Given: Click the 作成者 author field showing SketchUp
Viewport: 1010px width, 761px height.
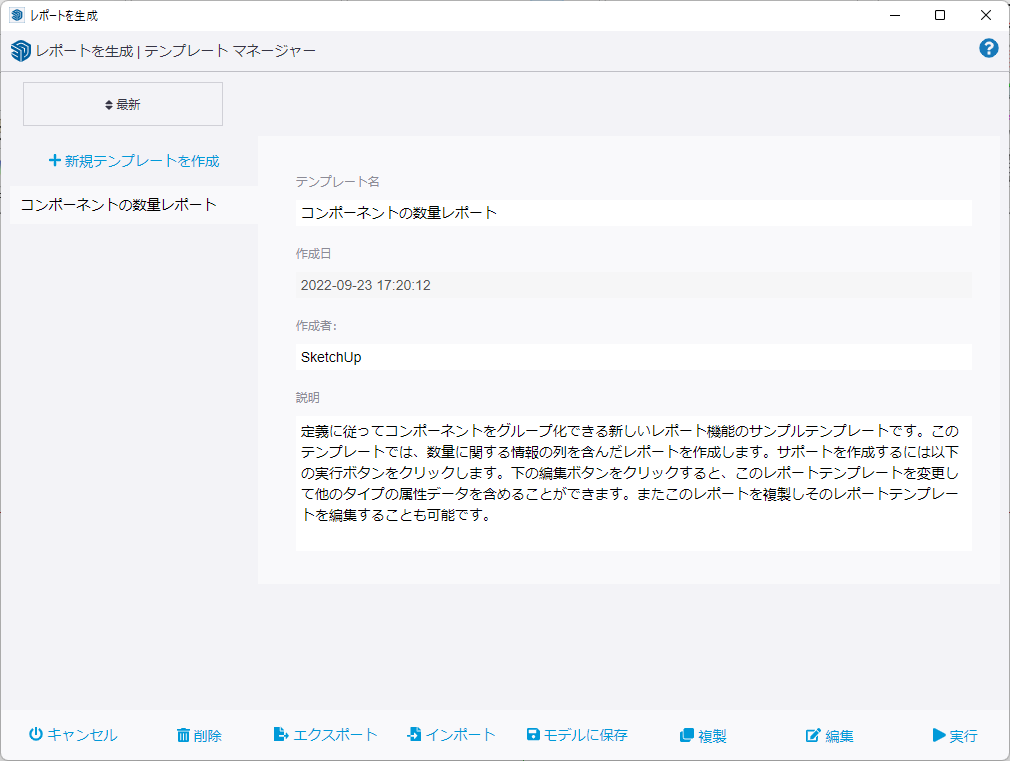Looking at the screenshot, I should (632, 356).
